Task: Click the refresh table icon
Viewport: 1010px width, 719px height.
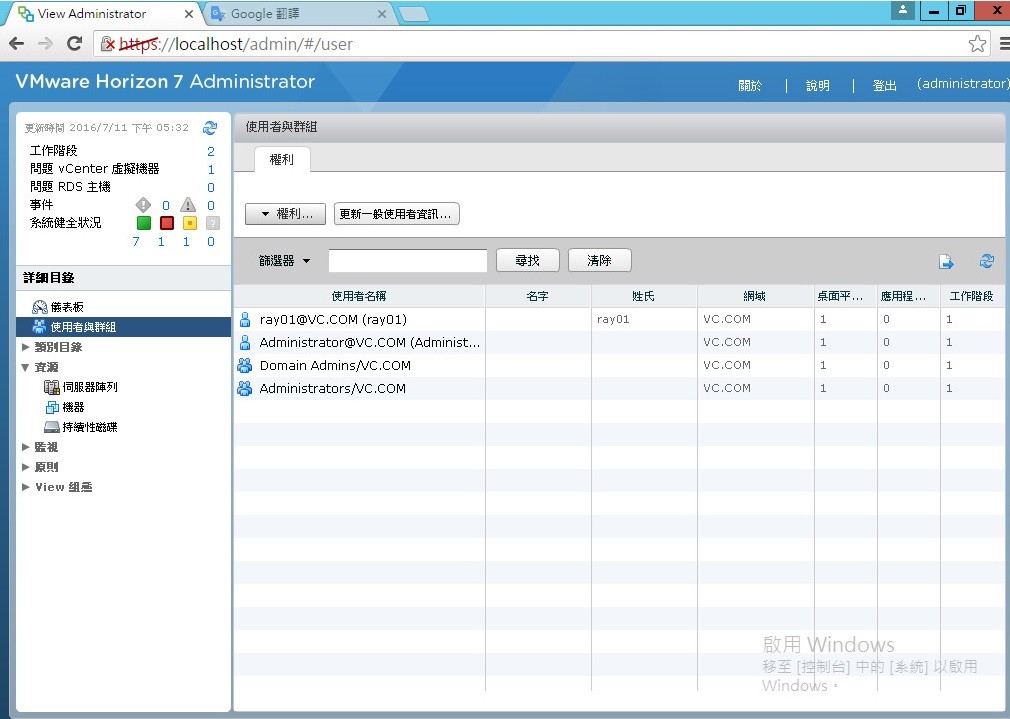Action: pos(986,260)
